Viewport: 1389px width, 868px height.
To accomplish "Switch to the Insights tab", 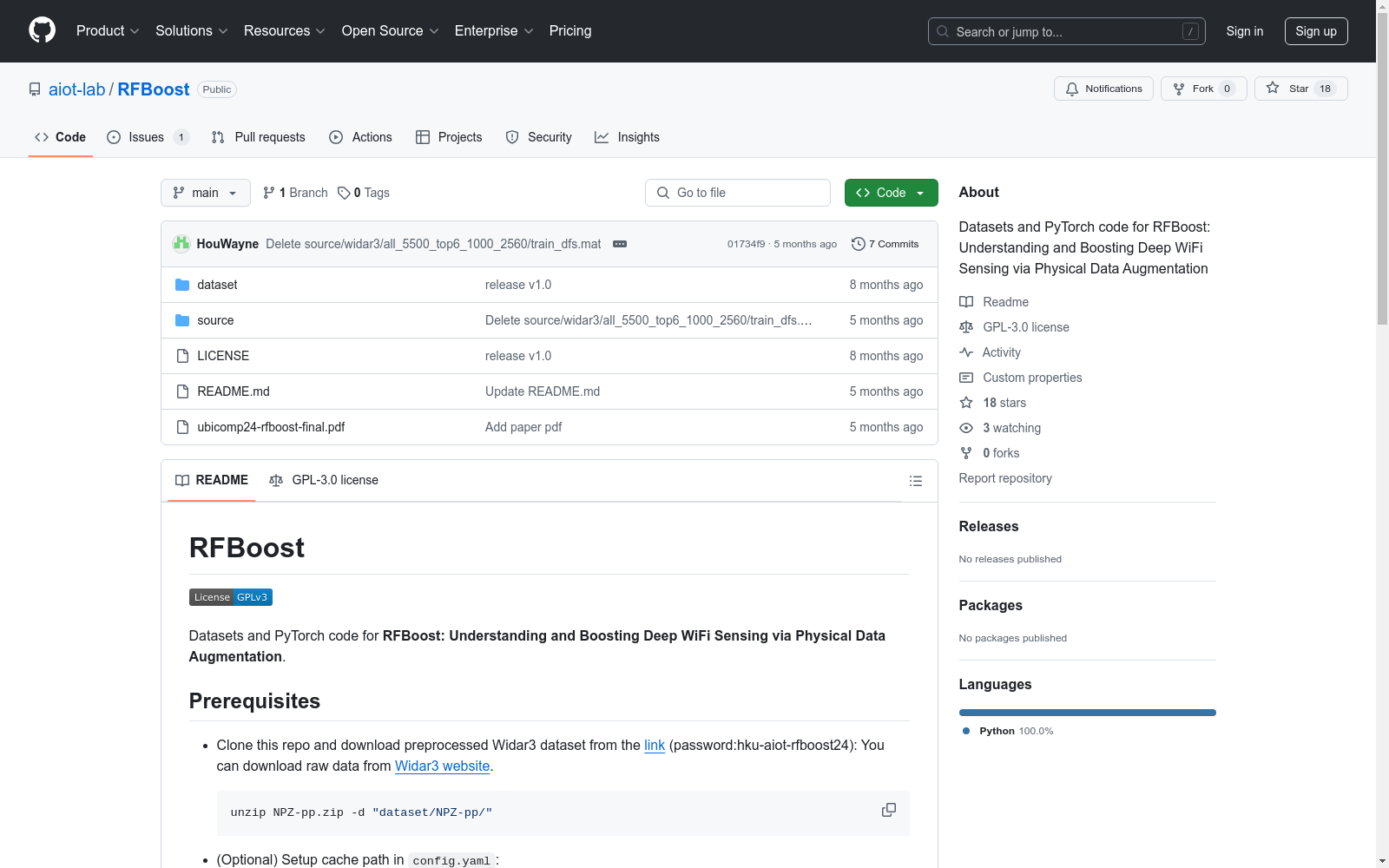I will point(628,137).
